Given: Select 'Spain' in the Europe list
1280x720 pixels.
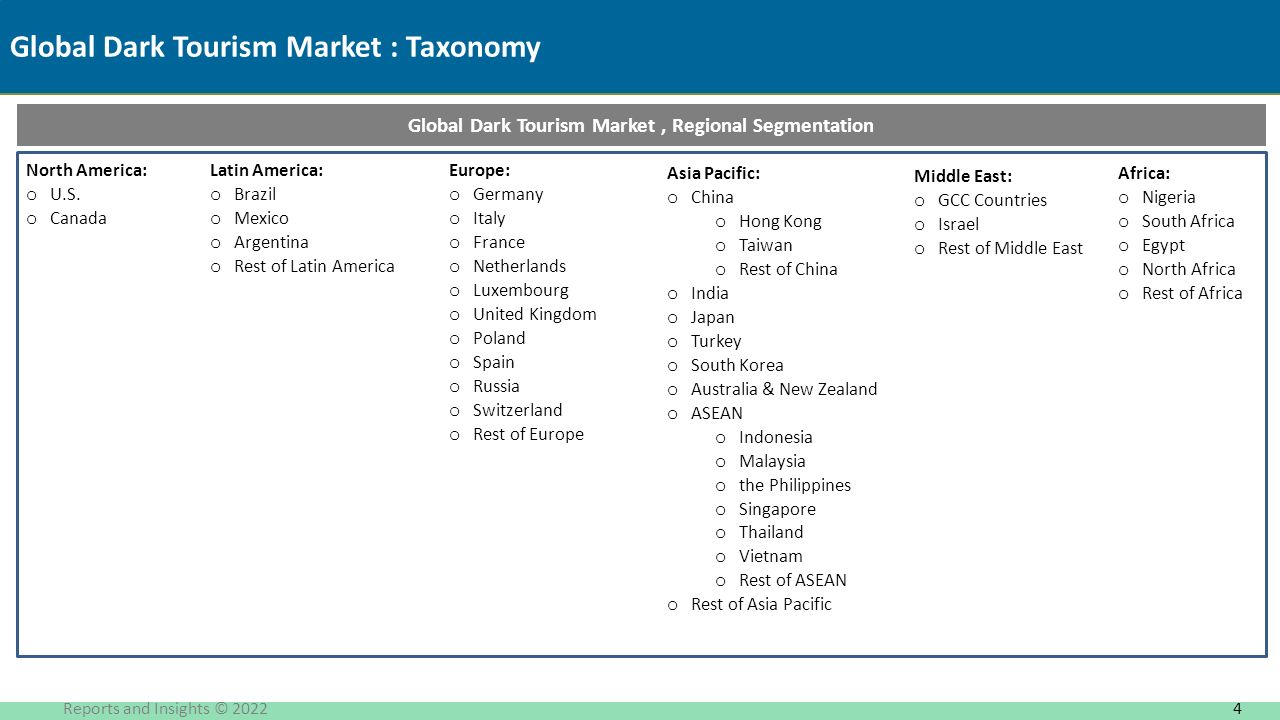Looking at the screenshot, I should coord(494,362).
